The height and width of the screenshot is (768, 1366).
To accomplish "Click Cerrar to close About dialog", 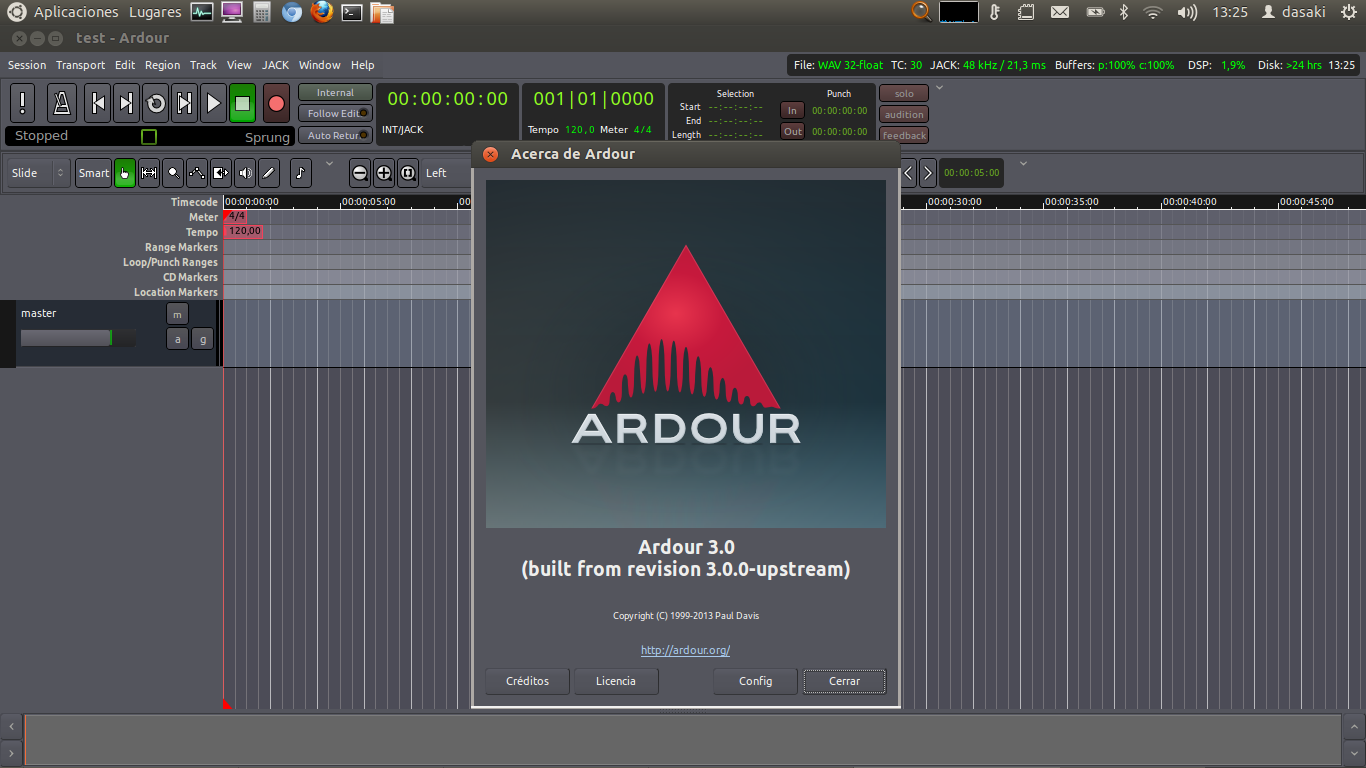I will [x=845, y=681].
